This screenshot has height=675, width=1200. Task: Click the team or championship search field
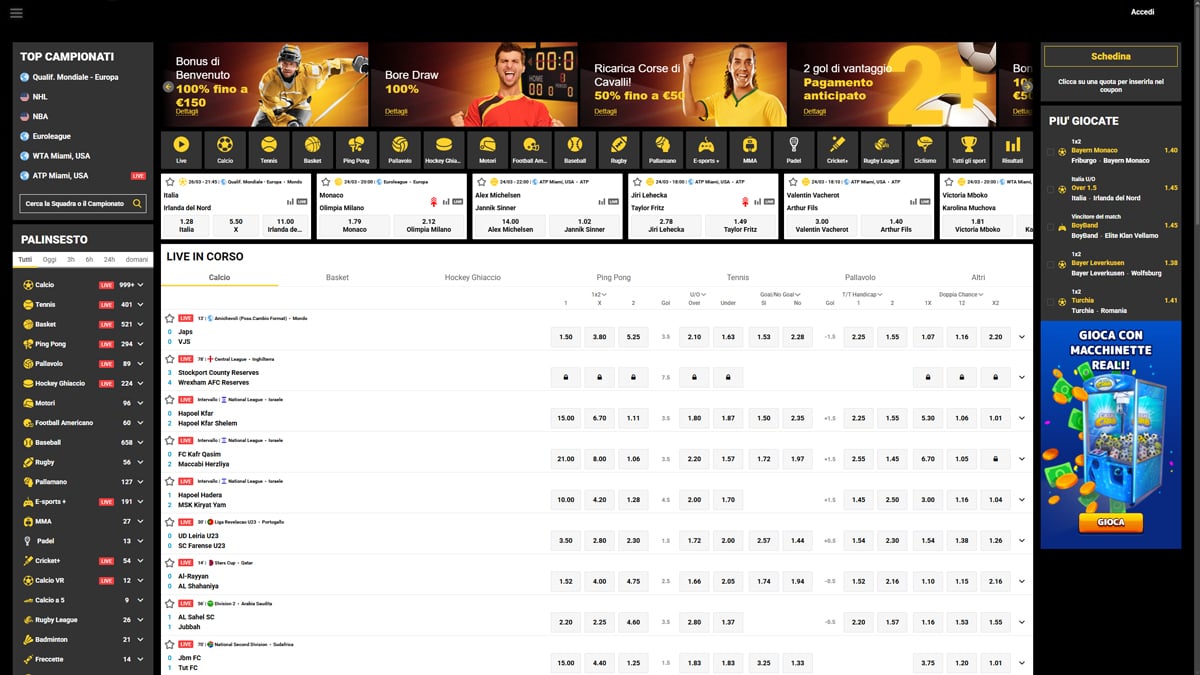pos(77,204)
